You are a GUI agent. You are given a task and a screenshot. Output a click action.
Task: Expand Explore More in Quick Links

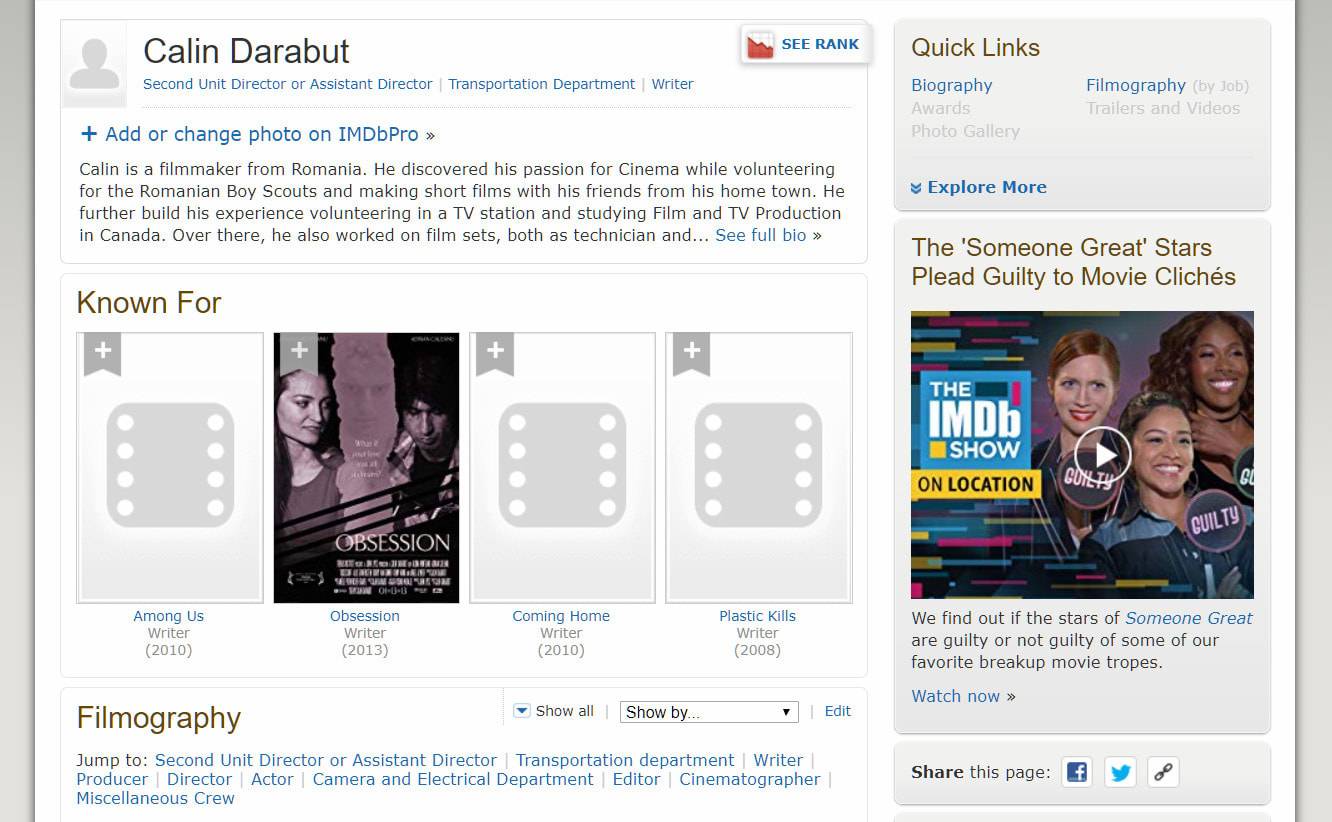pos(979,187)
